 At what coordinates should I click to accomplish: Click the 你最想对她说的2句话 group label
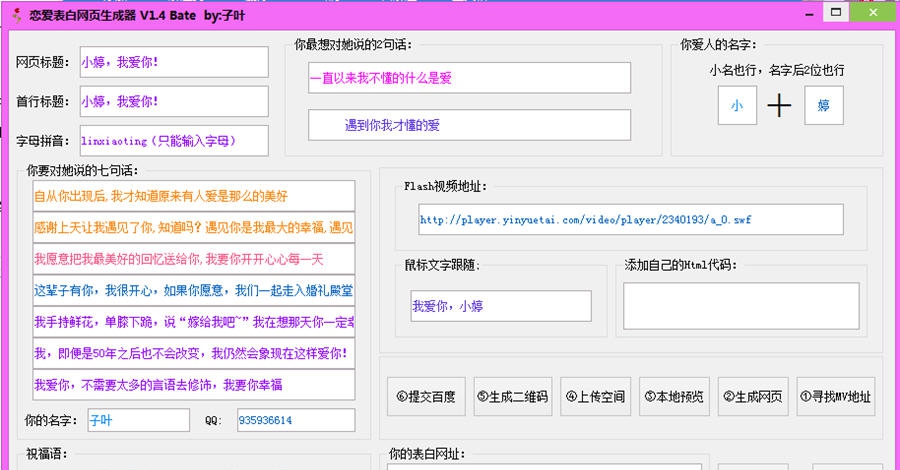click(x=353, y=44)
